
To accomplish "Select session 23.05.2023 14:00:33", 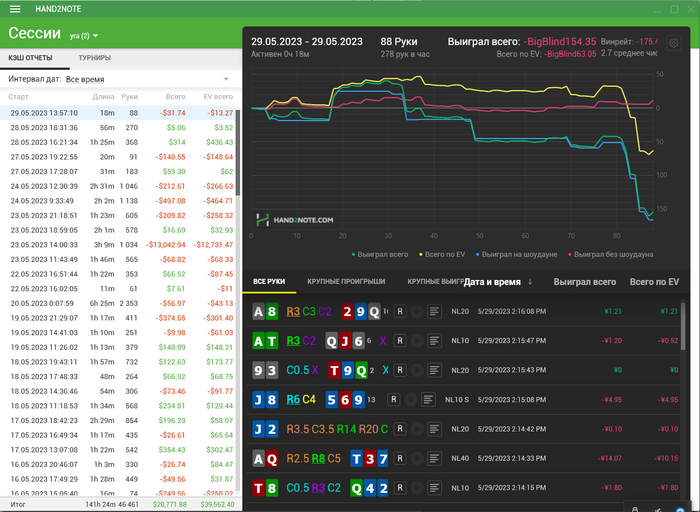I will (x=118, y=245).
